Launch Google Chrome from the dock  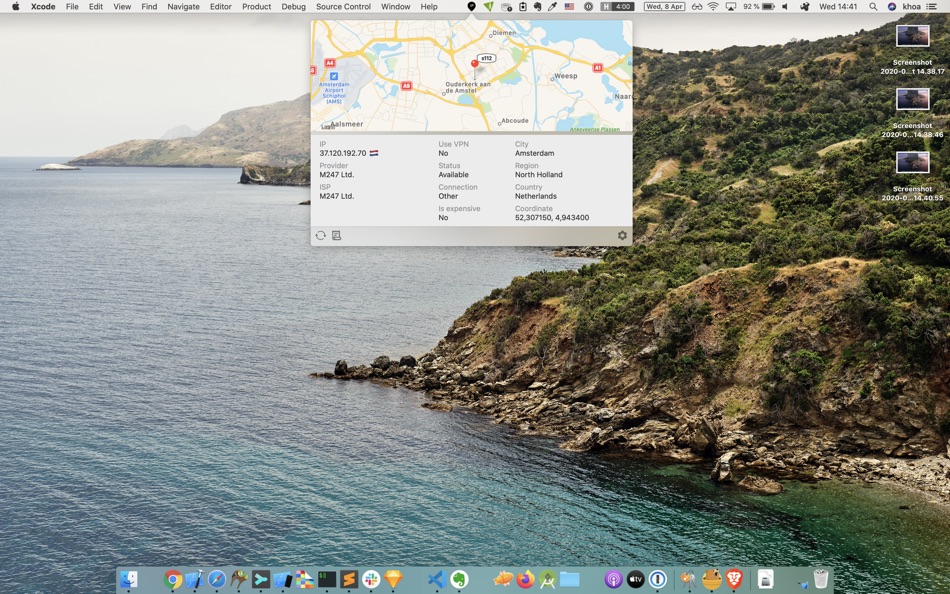pos(173,579)
